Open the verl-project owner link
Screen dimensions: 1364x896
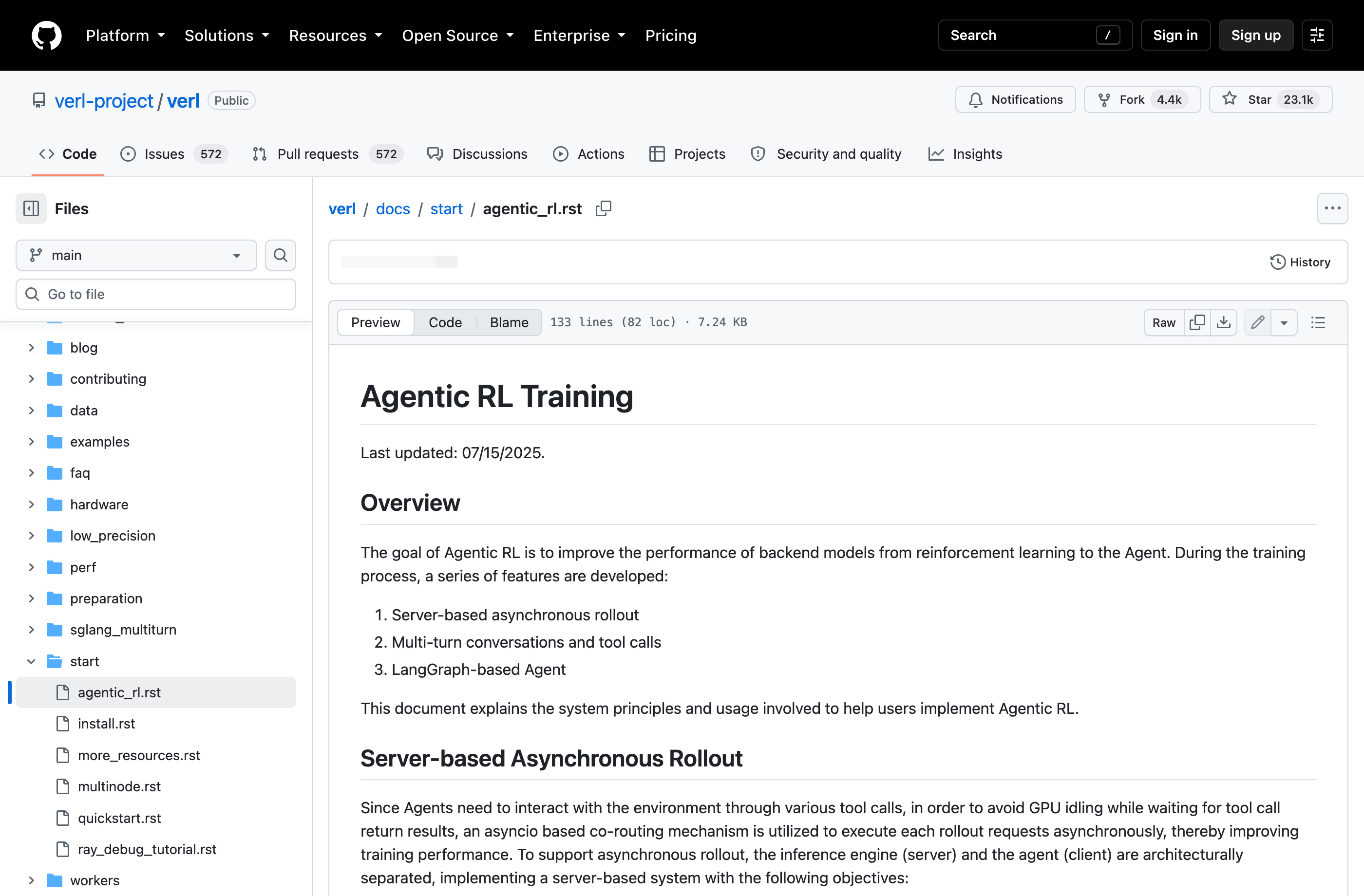tap(104, 101)
